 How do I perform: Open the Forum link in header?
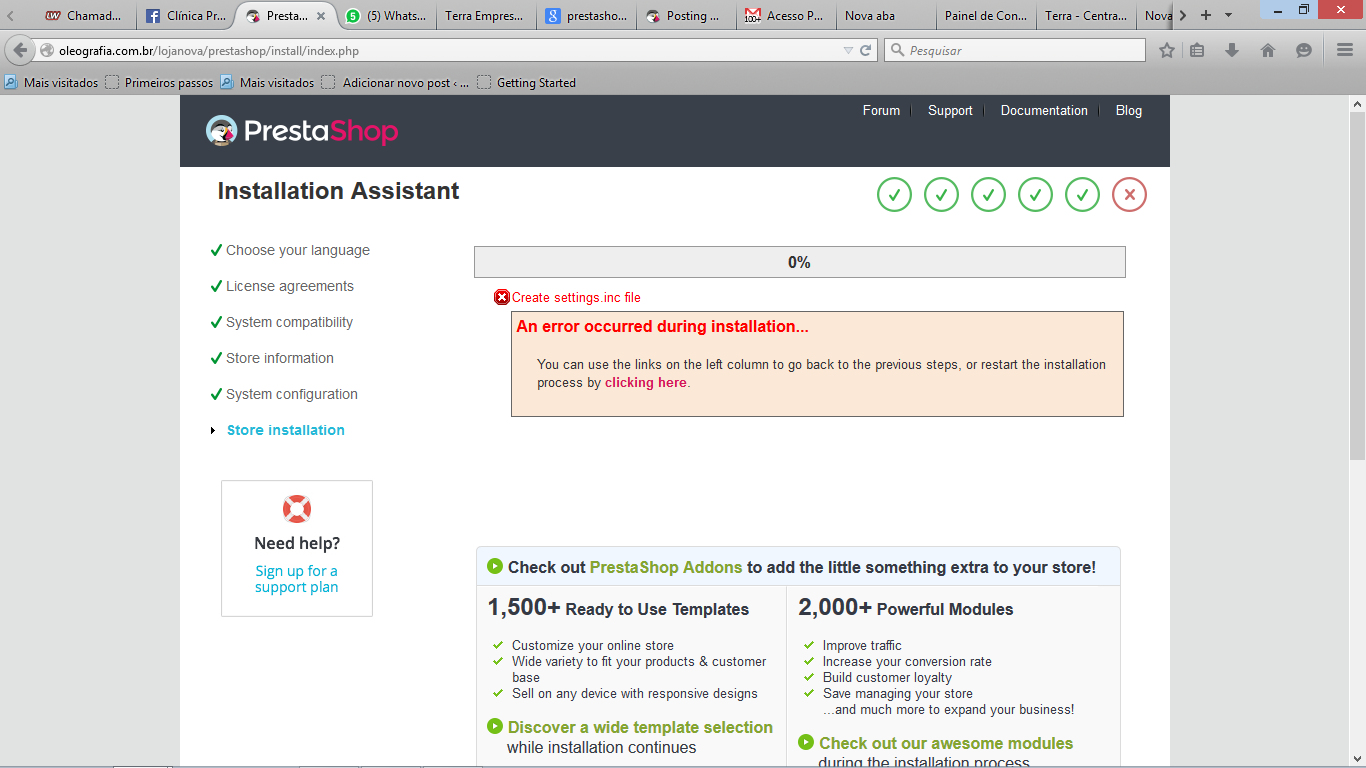click(x=881, y=111)
